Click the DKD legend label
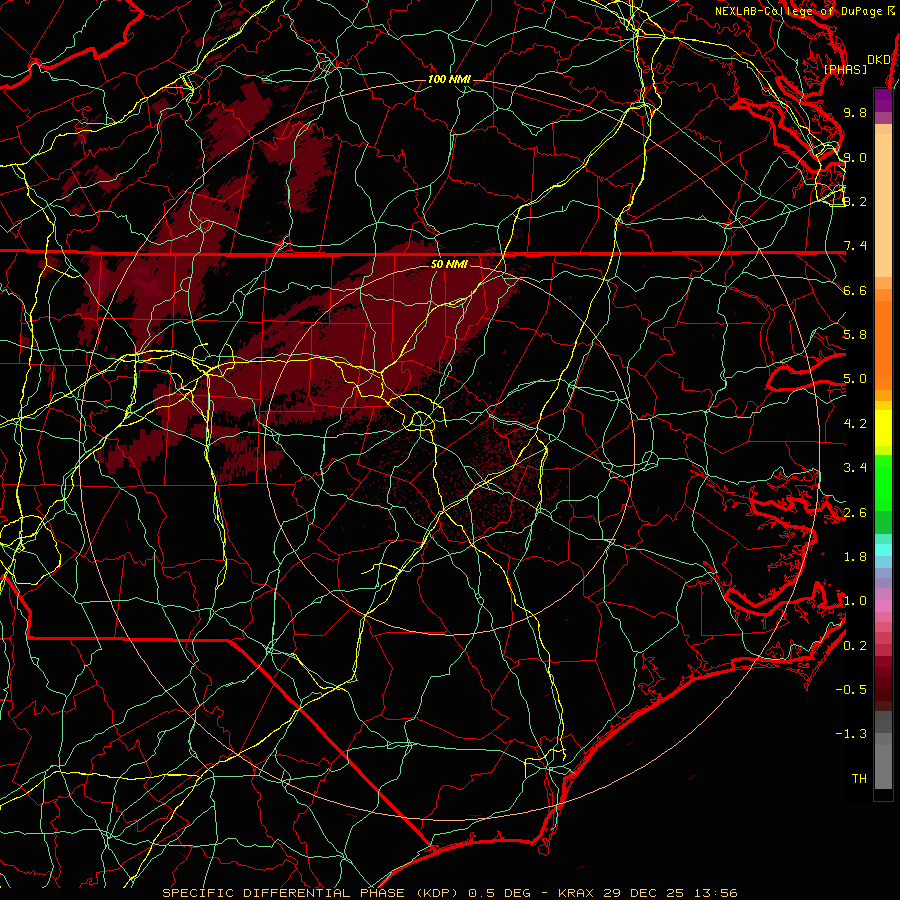Image resolution: width=900 pixels, height=900 pixels. tap(879, 59)
